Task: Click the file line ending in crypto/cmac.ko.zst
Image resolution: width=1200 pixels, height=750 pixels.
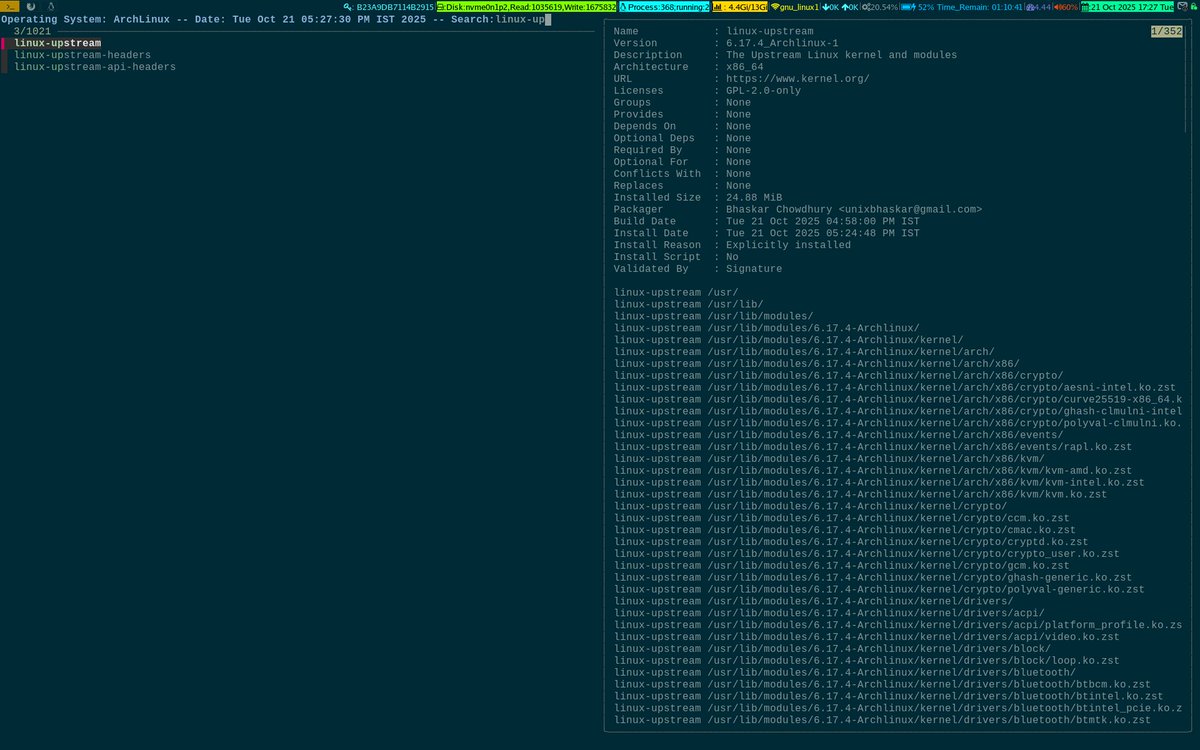Action: [x=845, y=530]
